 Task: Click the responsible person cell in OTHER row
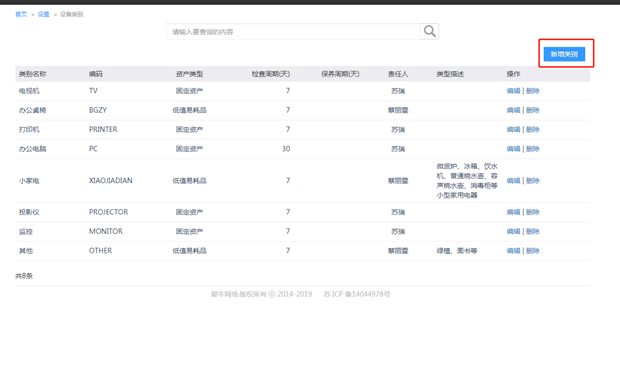click(x=398, y=251)
